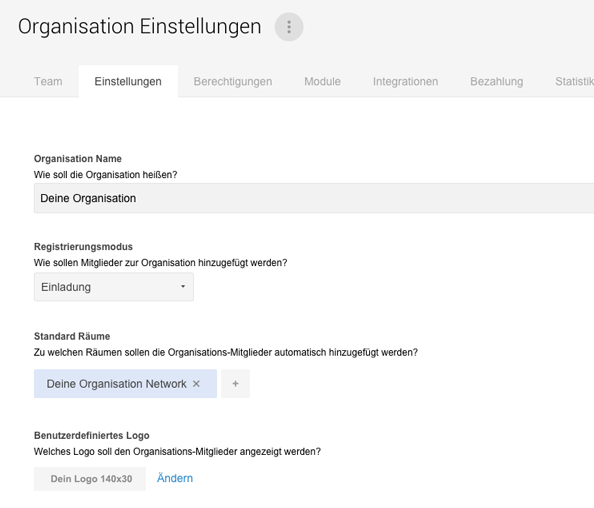Go to the Module tab
The height and width of the screenshot is (508, 594).
pyautogui.click(x=322, y=81)
